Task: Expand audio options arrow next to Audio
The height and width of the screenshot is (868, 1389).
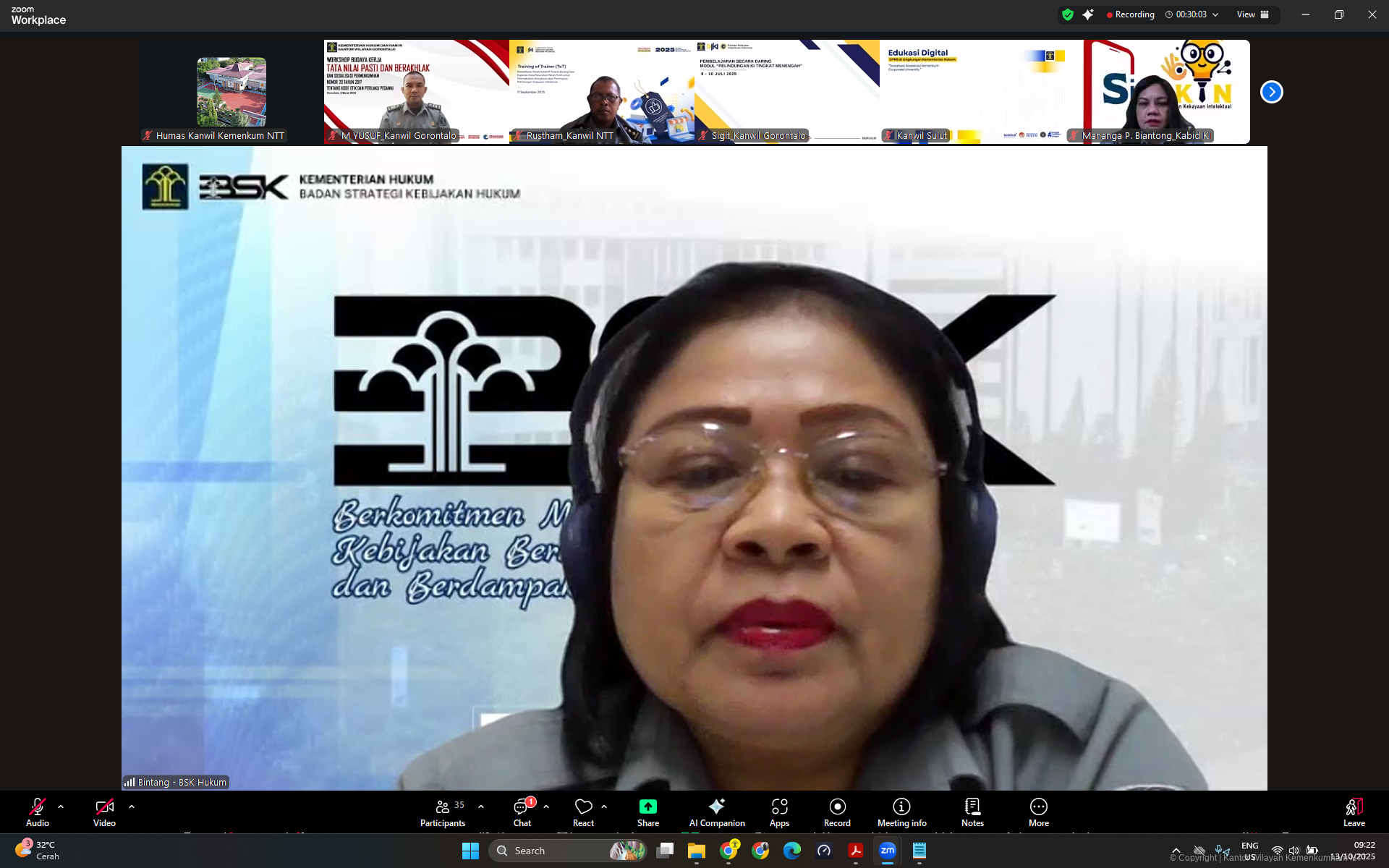Action: click(61, 807)
